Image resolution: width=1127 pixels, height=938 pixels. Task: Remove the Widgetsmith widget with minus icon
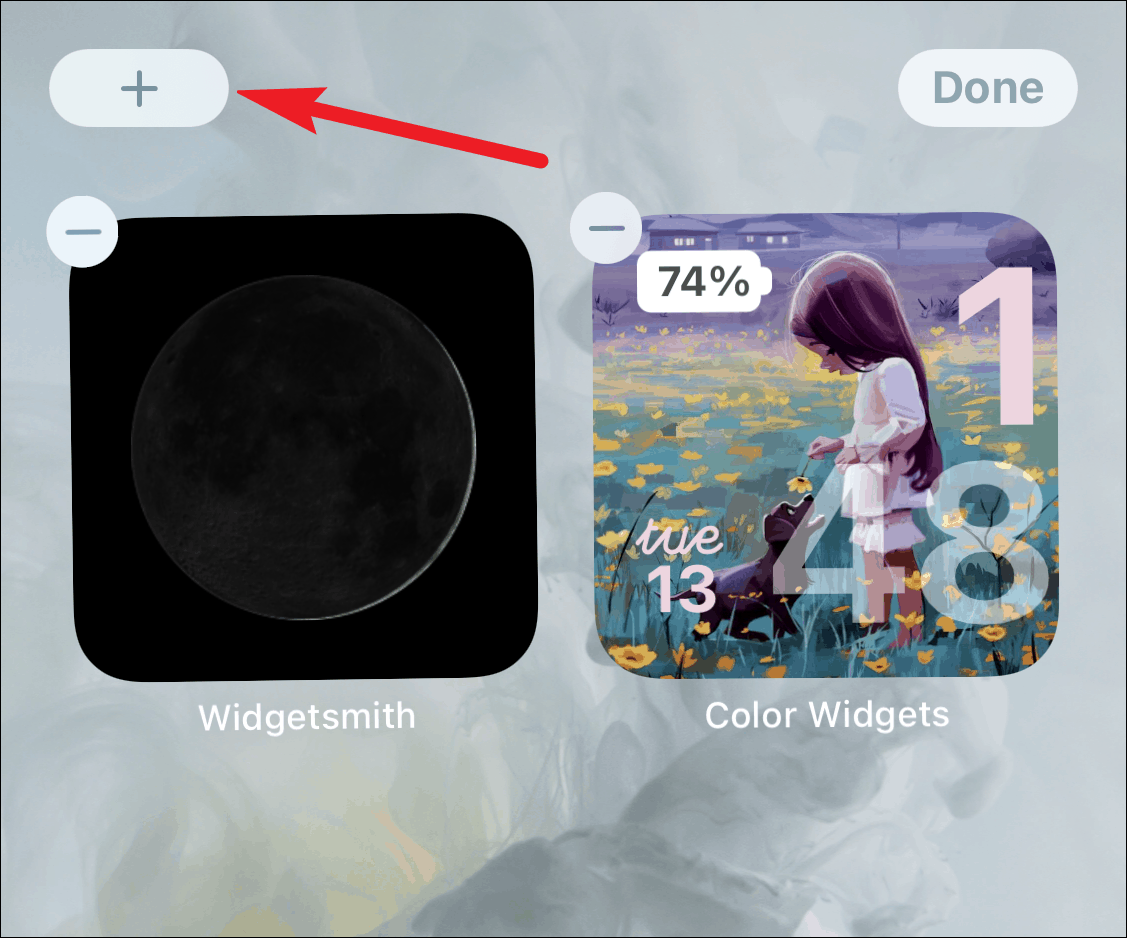pyautogui.click(x=83, y=231)
